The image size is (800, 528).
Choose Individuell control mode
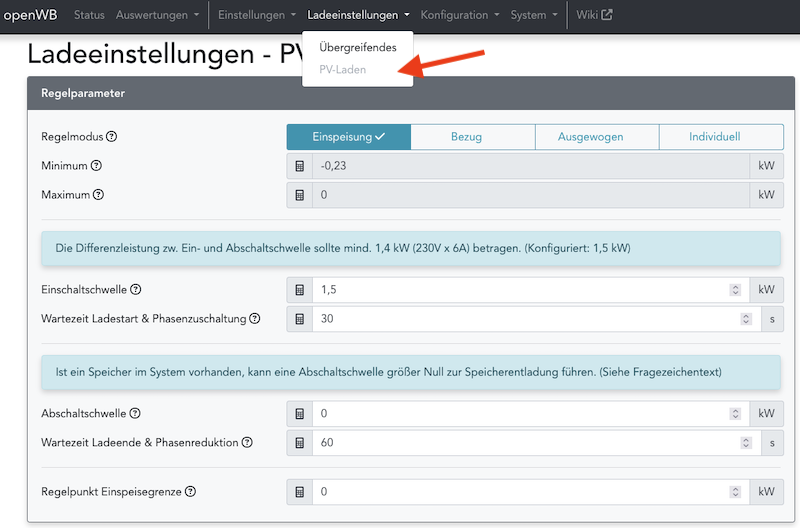(x=720, y=137)
